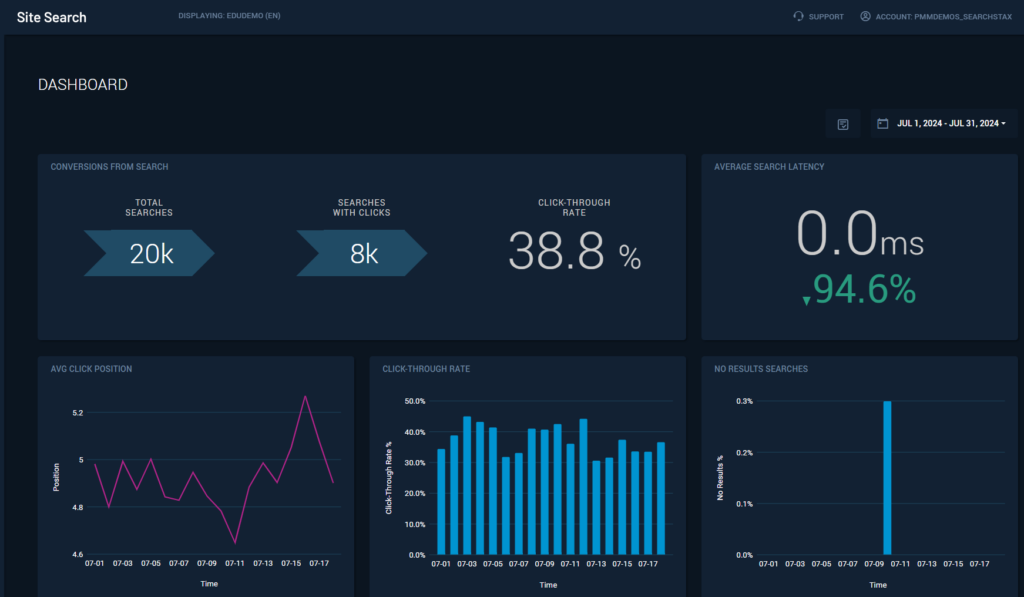Click SEARCHES WITH CLICKS label
1024x597 pixels.
(362, 208)
